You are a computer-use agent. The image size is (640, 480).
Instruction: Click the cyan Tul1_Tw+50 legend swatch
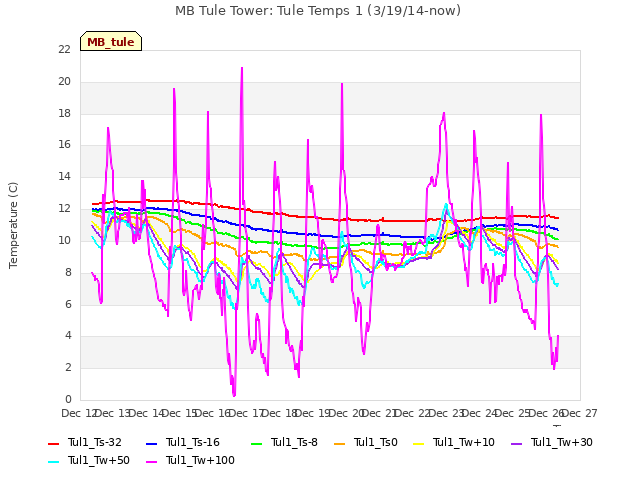(53, 461)
